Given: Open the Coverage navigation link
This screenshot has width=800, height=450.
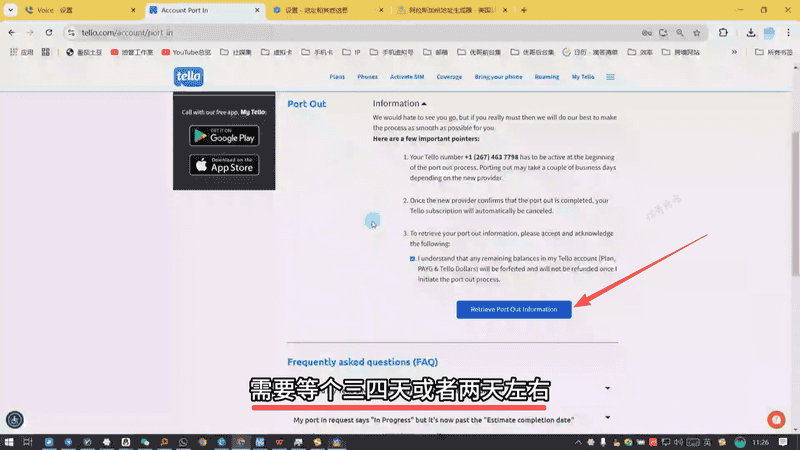Looking at the screenshot, I should pos(449,77).
